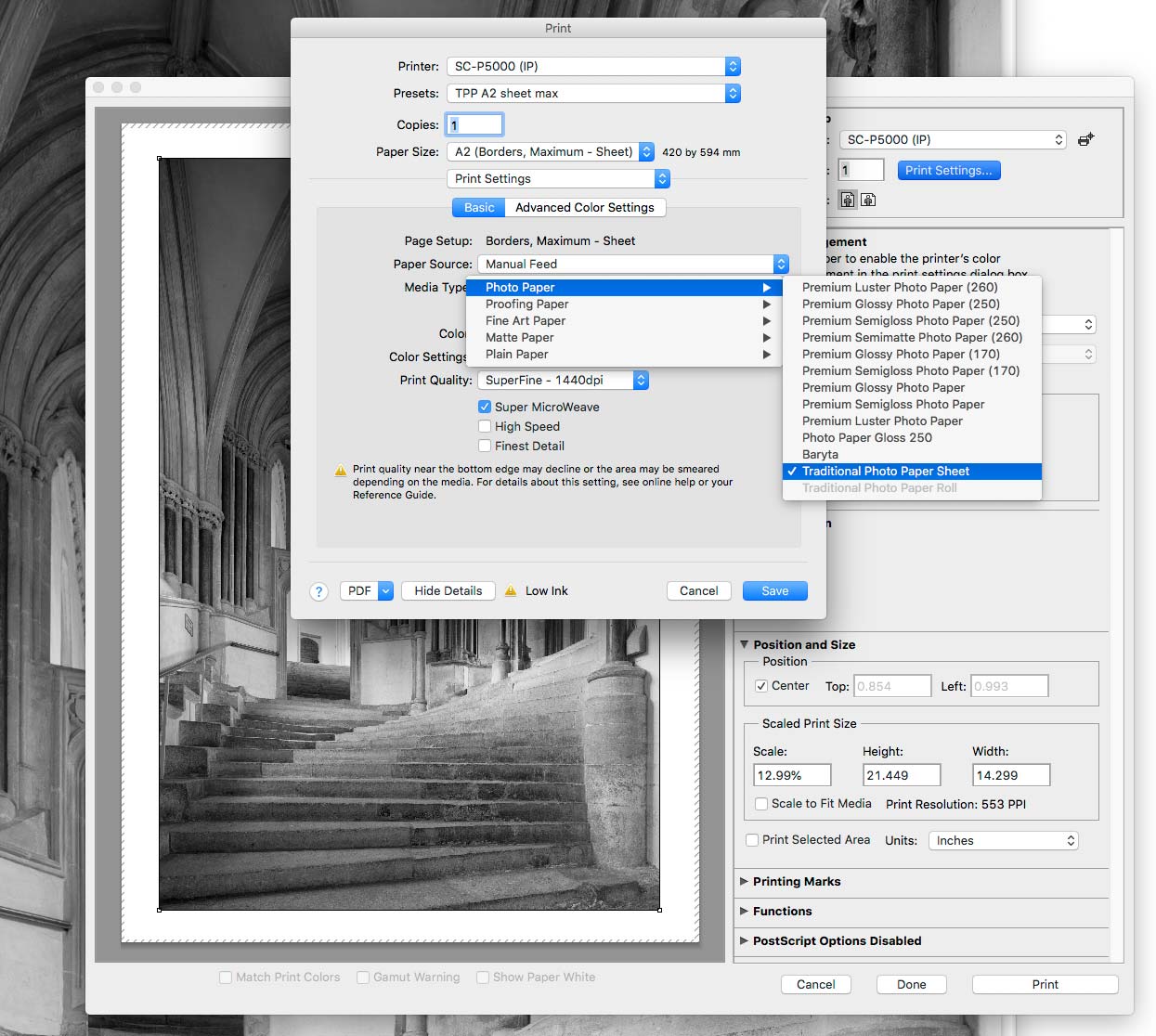Viewport: 1156px width, 1036px height.
Task: Switch to the Basic tab
Action: 479,208
